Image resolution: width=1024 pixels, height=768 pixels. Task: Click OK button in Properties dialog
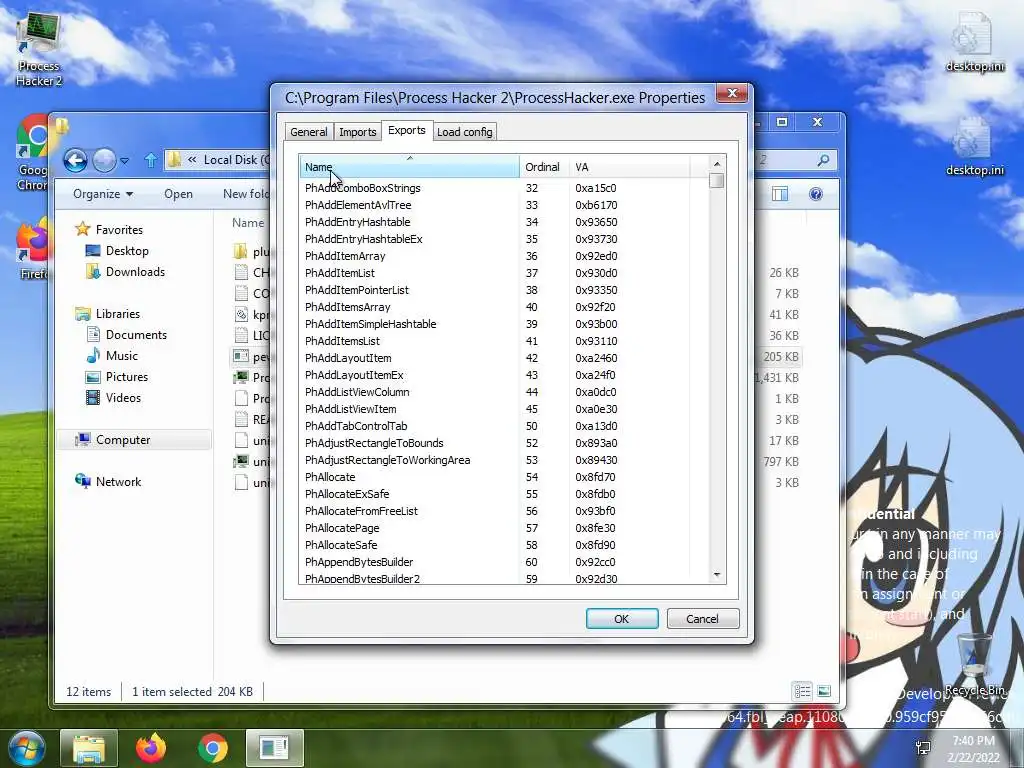[x=622, y=618]
